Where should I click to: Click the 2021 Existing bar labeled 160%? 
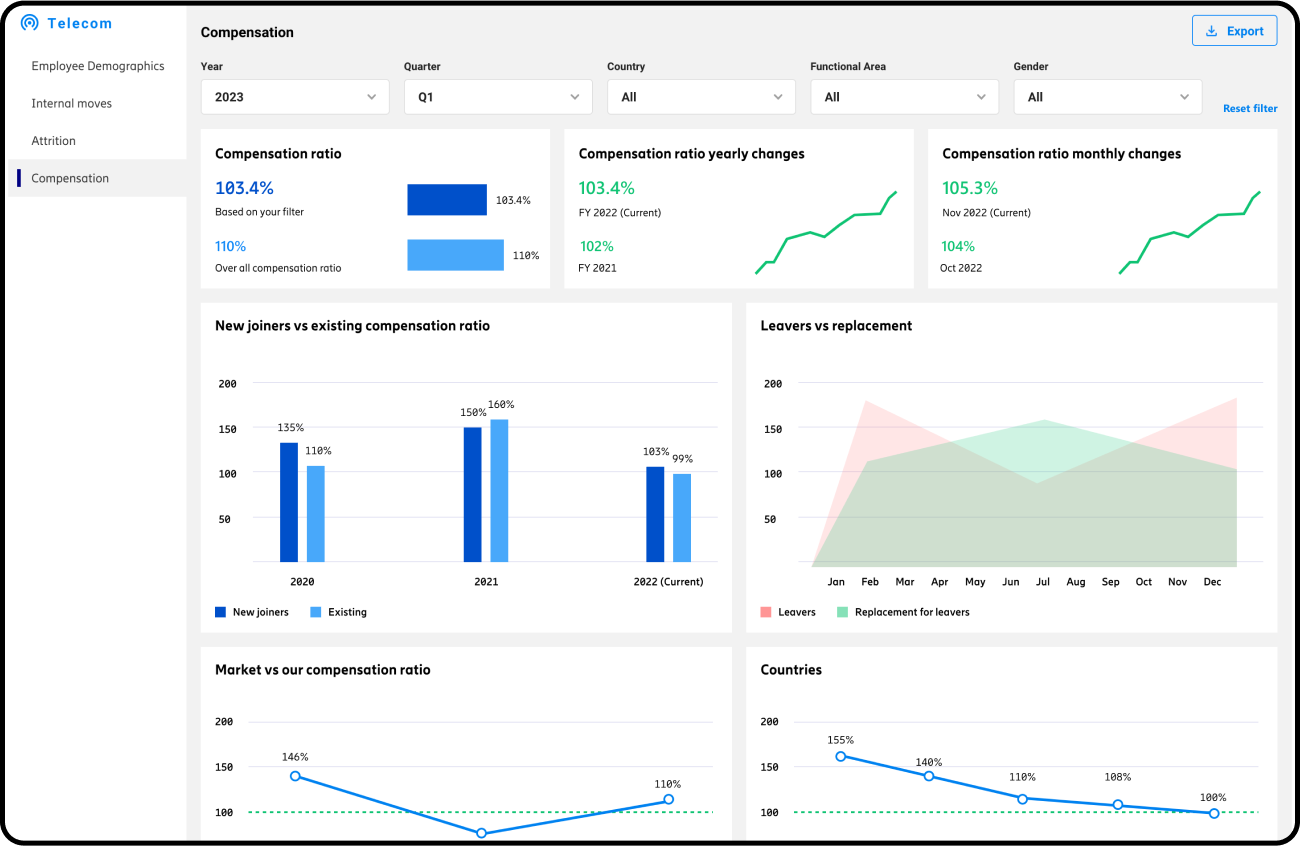click(499, 490)
